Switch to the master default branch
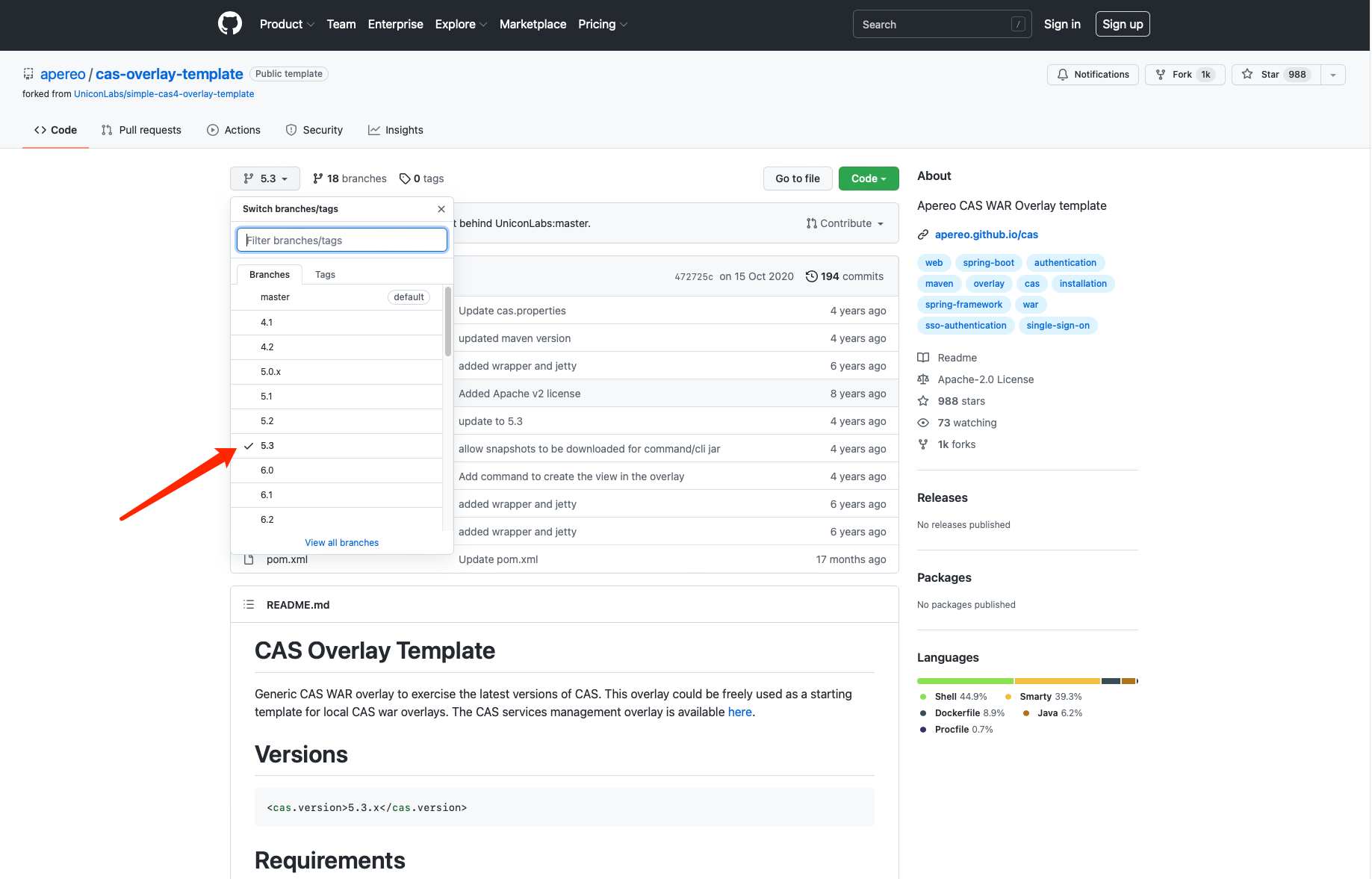 click(275, 297)
